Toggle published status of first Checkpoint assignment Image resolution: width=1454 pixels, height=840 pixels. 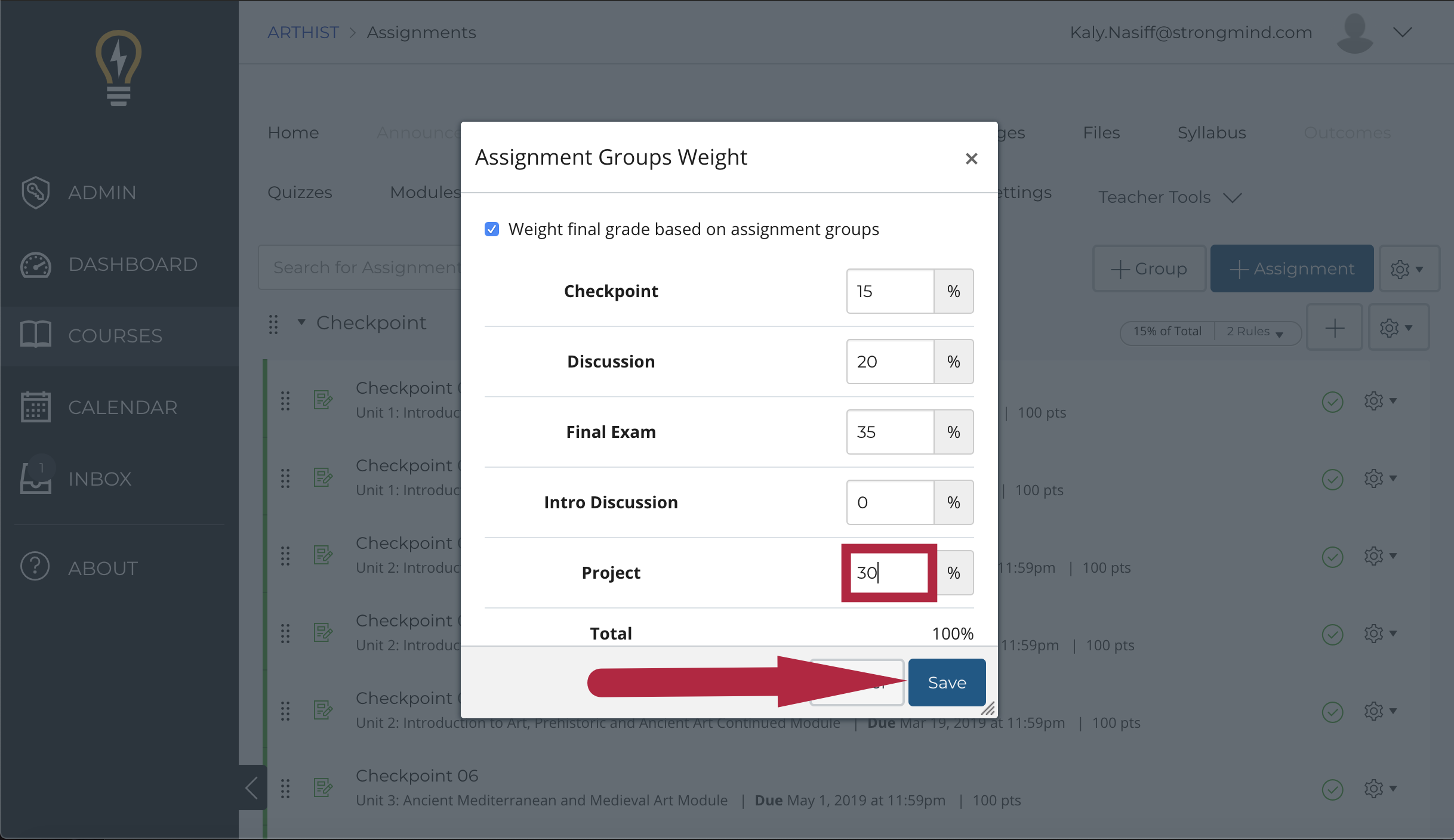point(1332,402)
